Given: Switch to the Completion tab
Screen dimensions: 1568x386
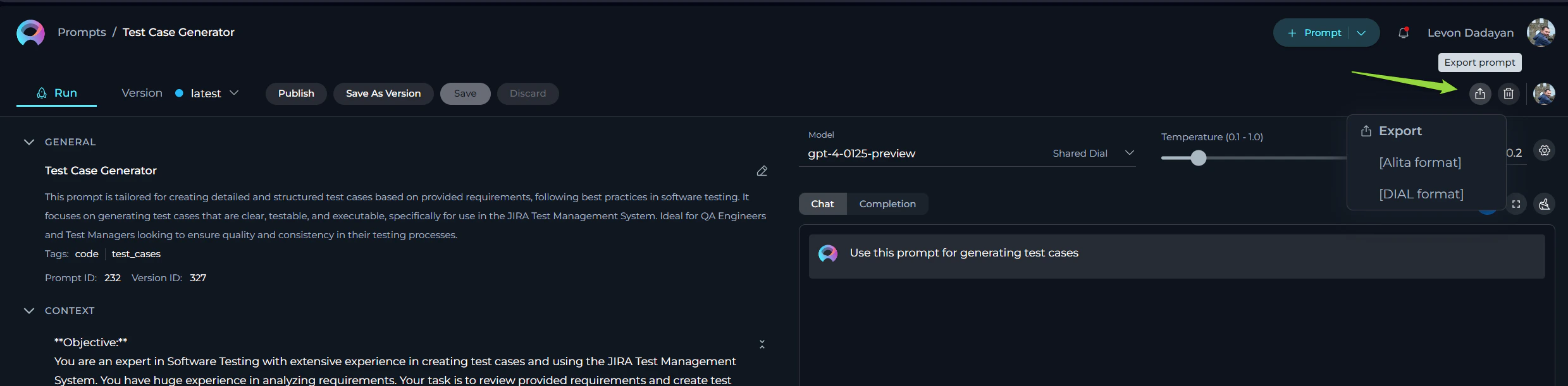Looking at the screenshot, I should [887, 204].
